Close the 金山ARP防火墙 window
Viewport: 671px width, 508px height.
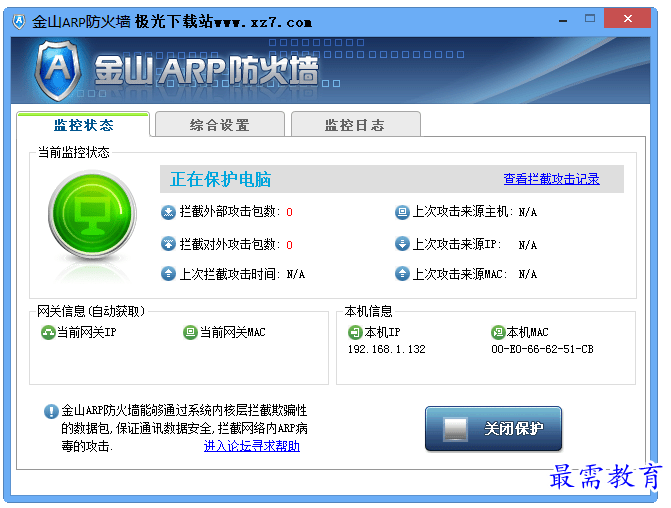[627, 18]
